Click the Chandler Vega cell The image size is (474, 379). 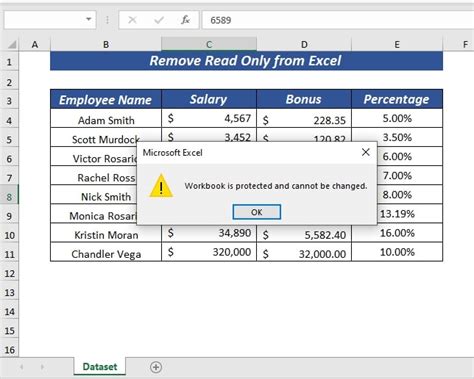pyautogui.click(x=106, y=252)
